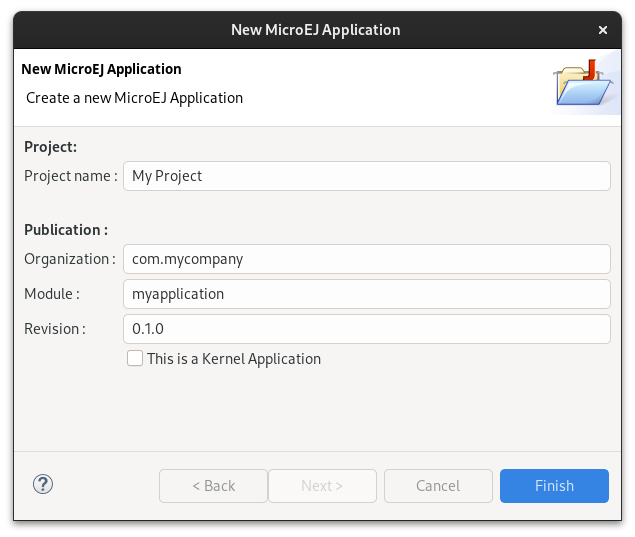Screen dimensions: 635x537
Task: Click the '< Back' button
Action: coord(213,486)
